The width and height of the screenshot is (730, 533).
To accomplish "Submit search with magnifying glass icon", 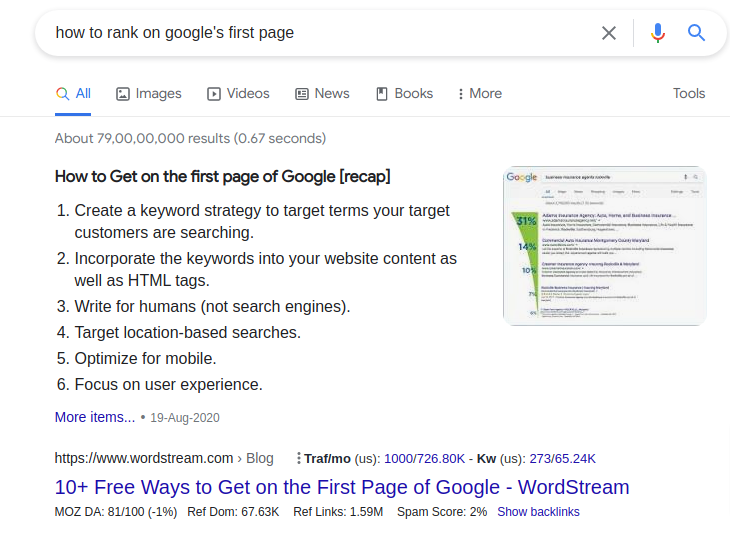I will point(696,33).
